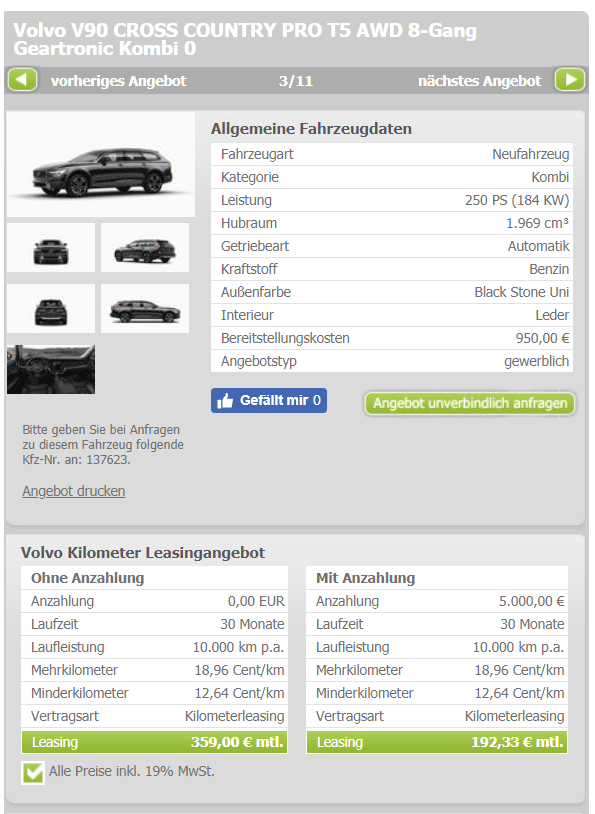This screenshot has height=814, width=595.
Task: Select the side profile car thumbnail
Action: point(145,308)
